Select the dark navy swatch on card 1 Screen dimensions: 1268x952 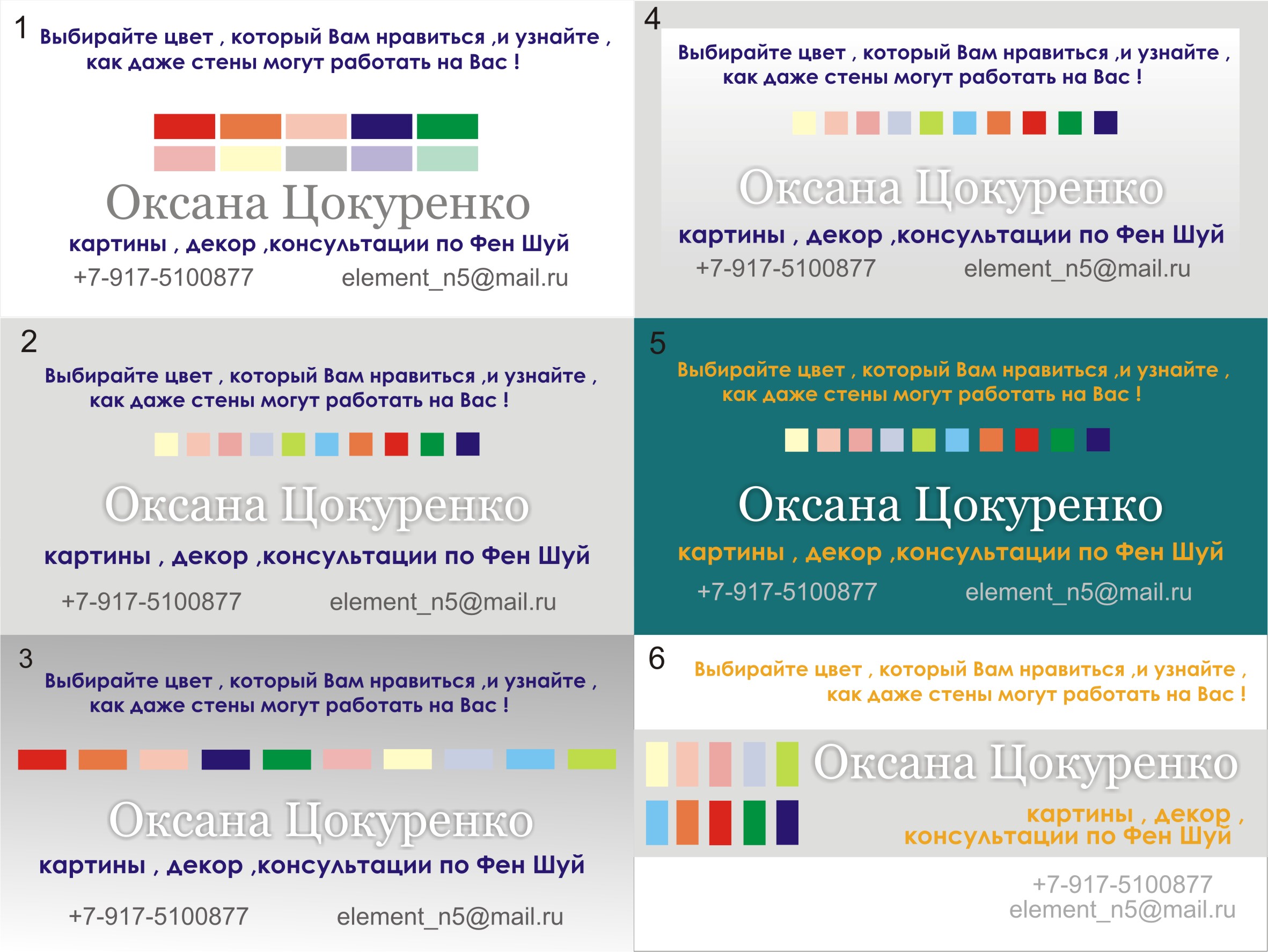[381, 126]
